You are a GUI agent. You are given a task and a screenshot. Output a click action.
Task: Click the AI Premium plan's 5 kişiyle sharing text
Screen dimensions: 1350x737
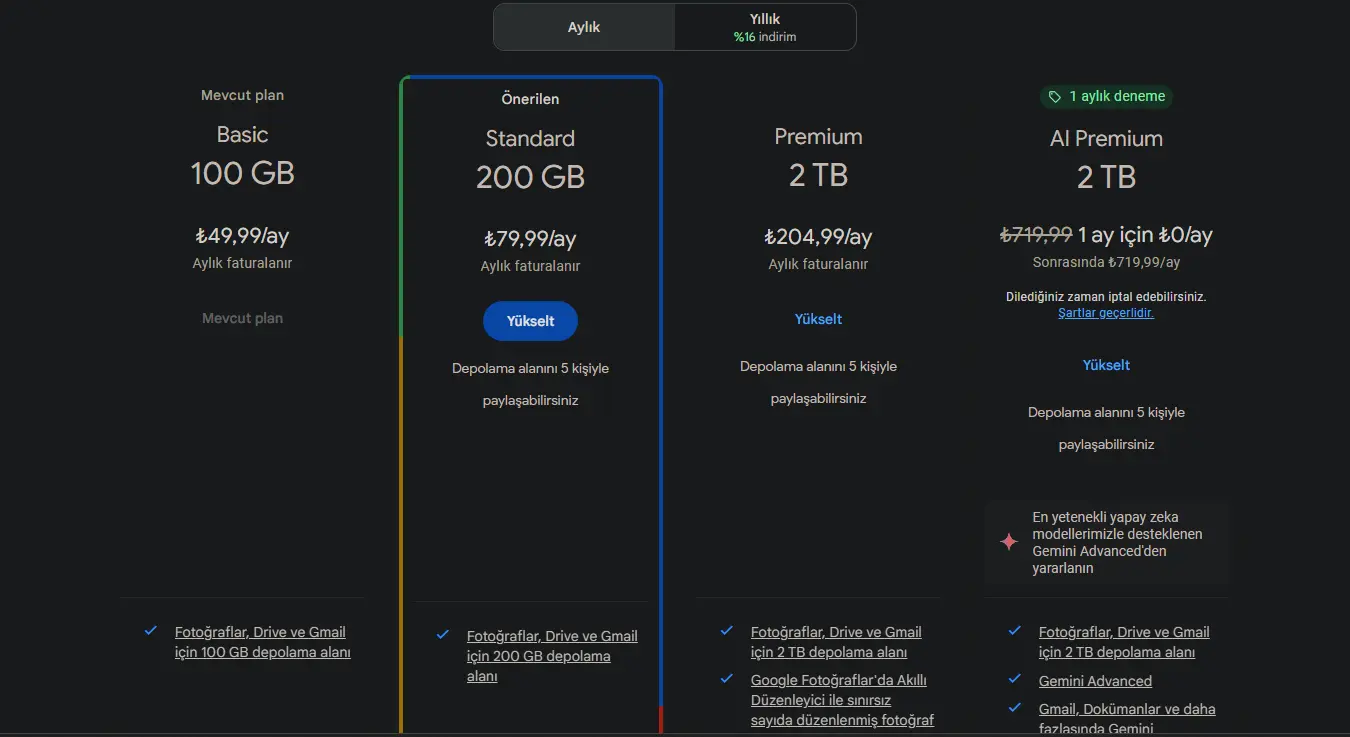pyautogui.click(x=1106, y=428)
